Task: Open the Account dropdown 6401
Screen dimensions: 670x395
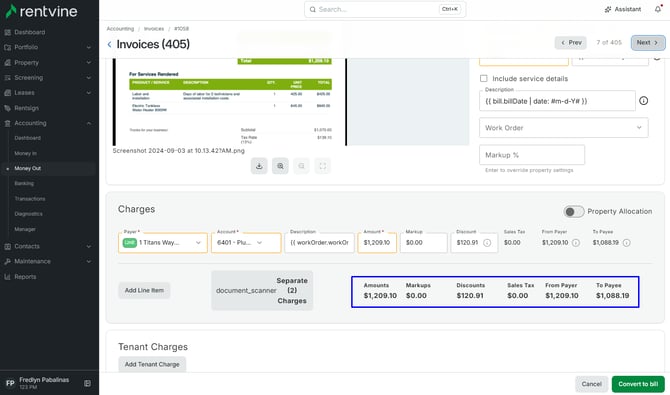Action: coord(246,243)
